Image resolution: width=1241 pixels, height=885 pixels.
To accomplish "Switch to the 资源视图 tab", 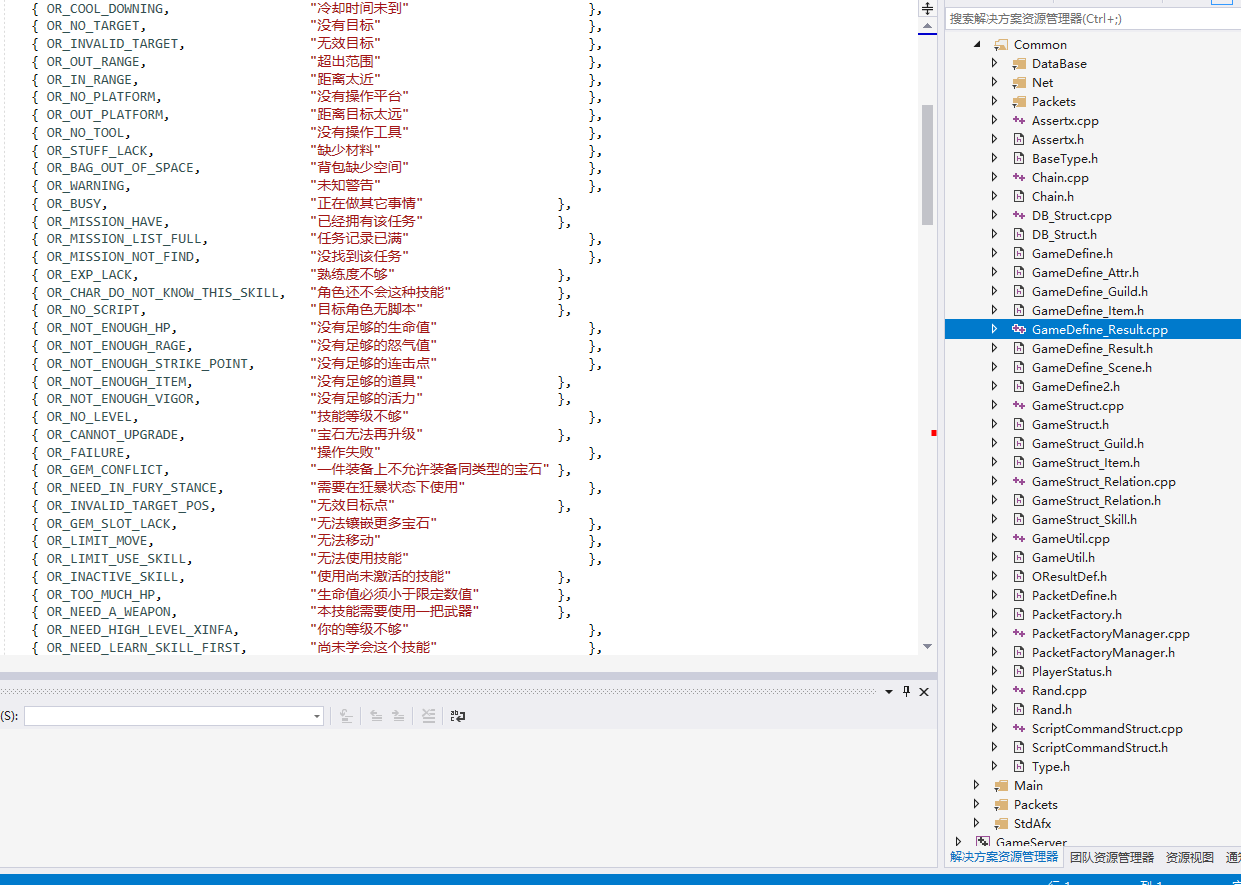I will tap(1189, 857).
